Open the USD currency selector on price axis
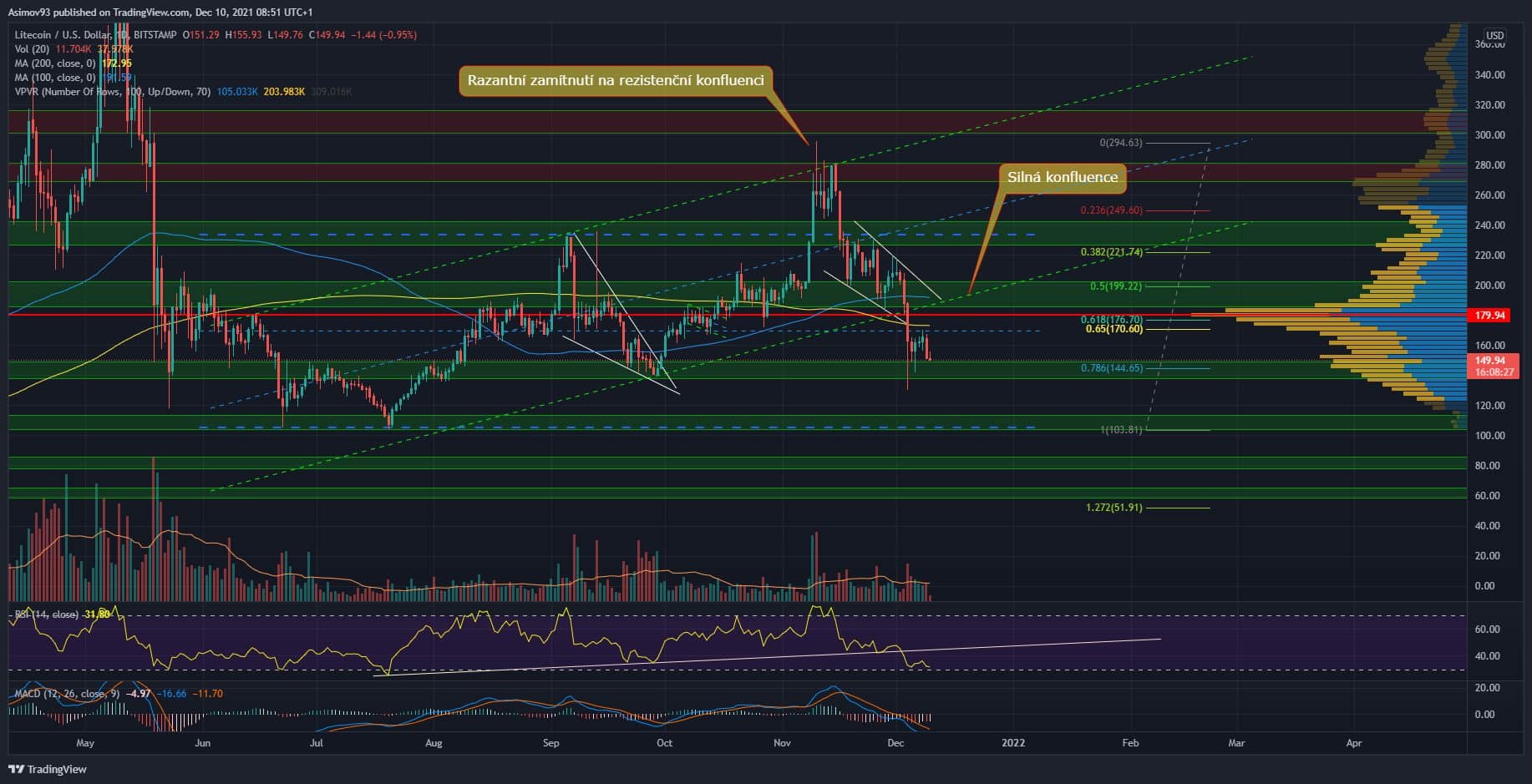The height and width of the screenshot is (784, 1532). [1494, 35]
